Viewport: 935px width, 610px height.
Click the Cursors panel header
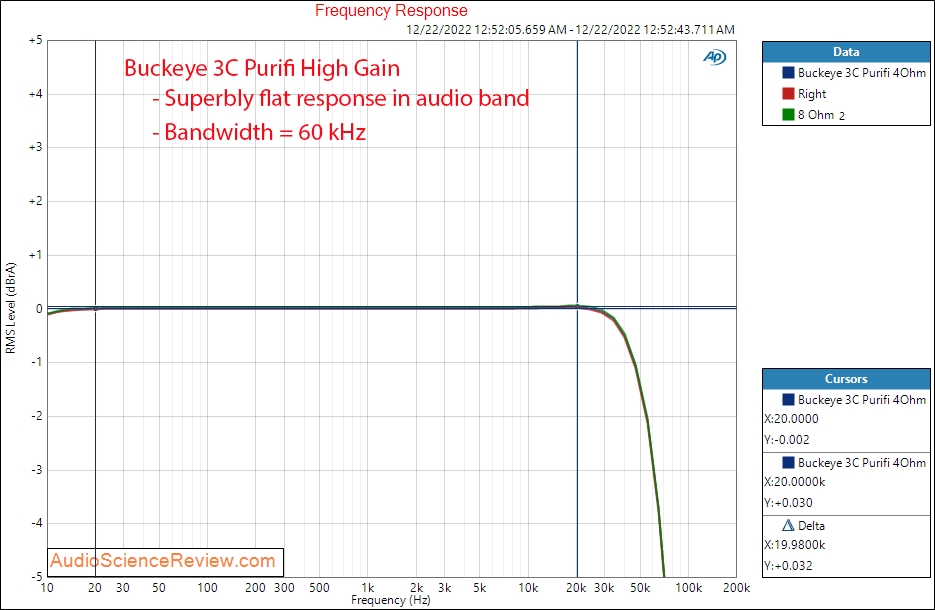pos(846,379)
